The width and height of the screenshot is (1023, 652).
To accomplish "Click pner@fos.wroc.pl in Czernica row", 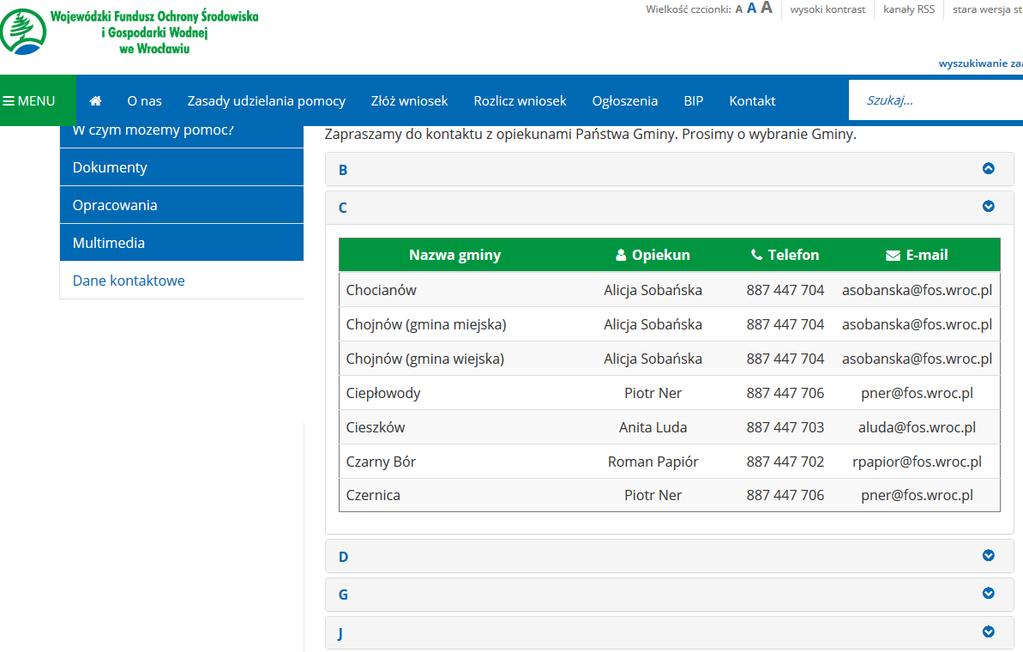I will tap(917, 495).
